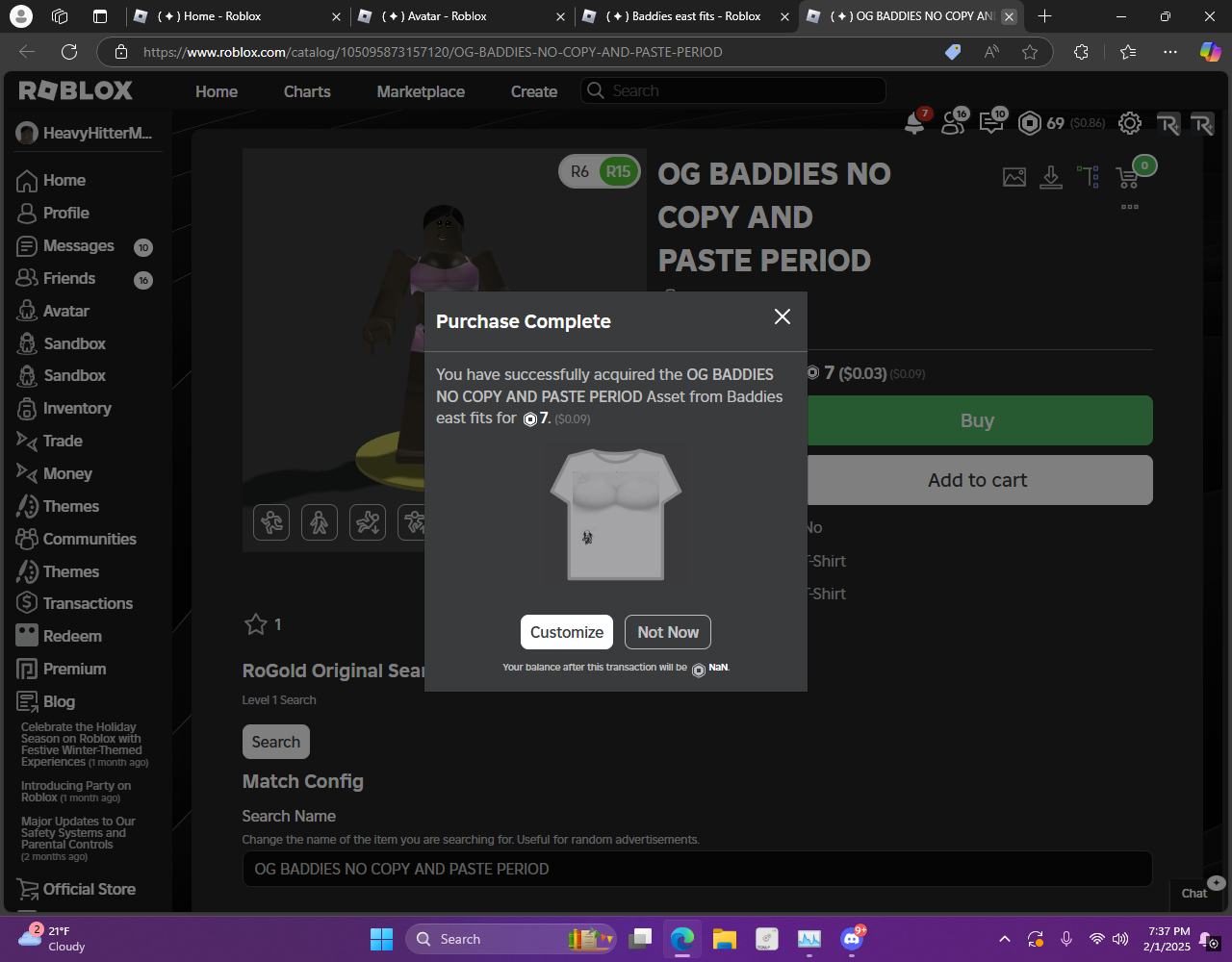Click the RoGold Search button

(276, 742)
